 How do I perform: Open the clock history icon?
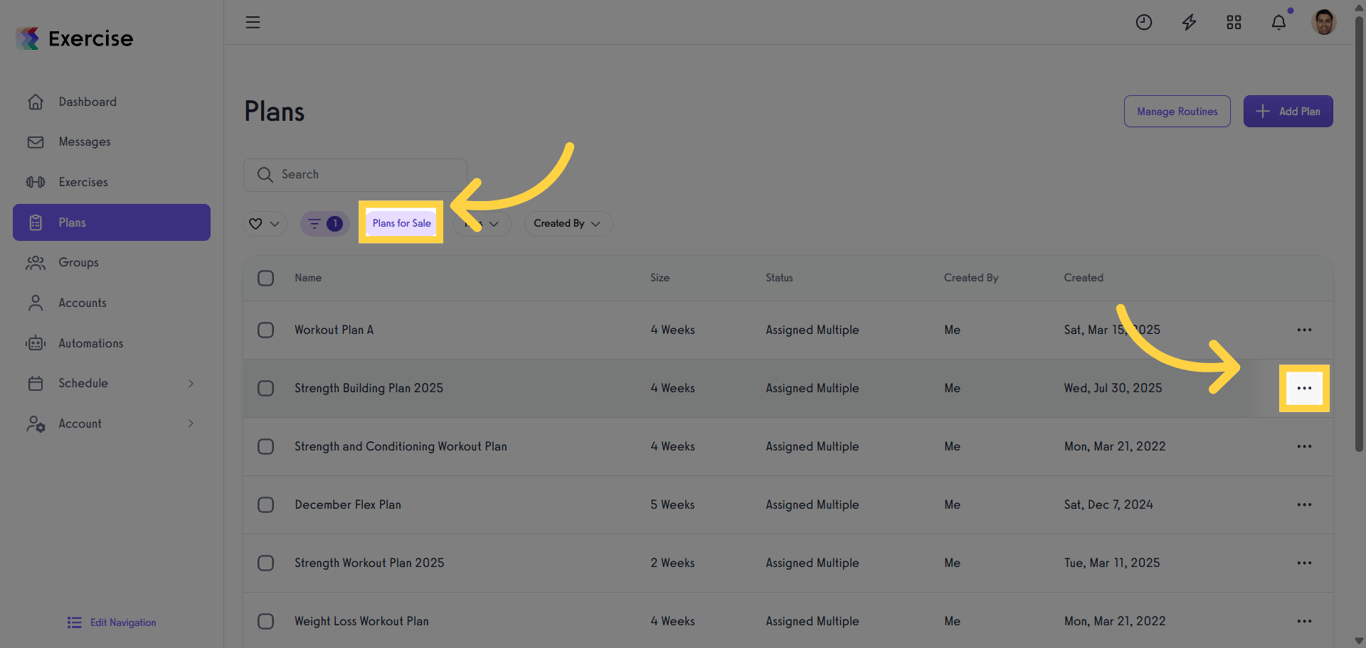click(1144, 22)
